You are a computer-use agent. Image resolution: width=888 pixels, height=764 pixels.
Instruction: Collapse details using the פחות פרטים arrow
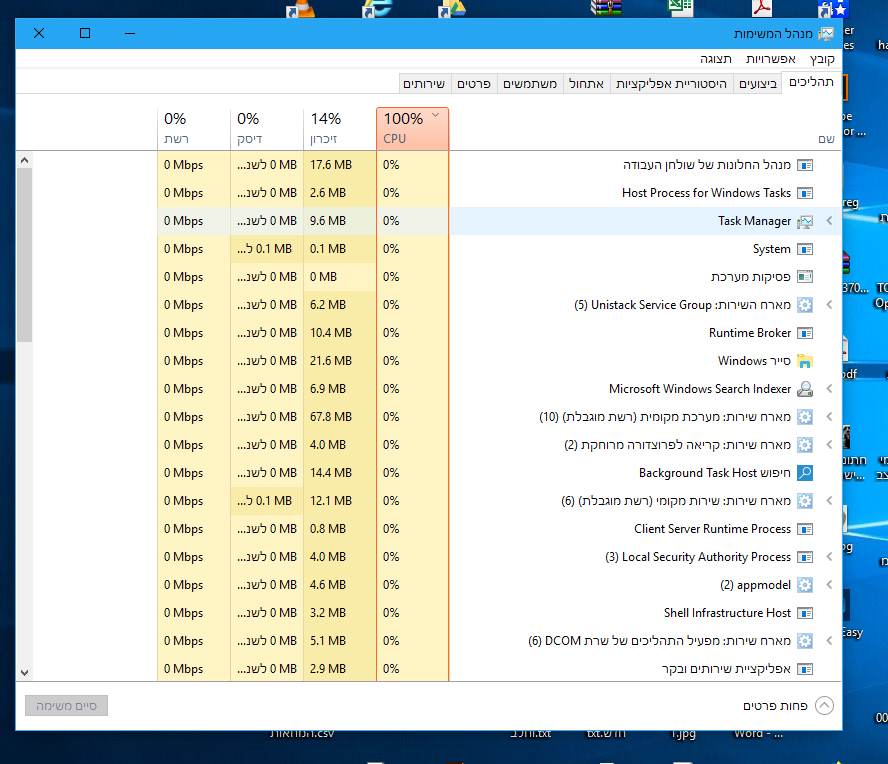coord(824,706)
